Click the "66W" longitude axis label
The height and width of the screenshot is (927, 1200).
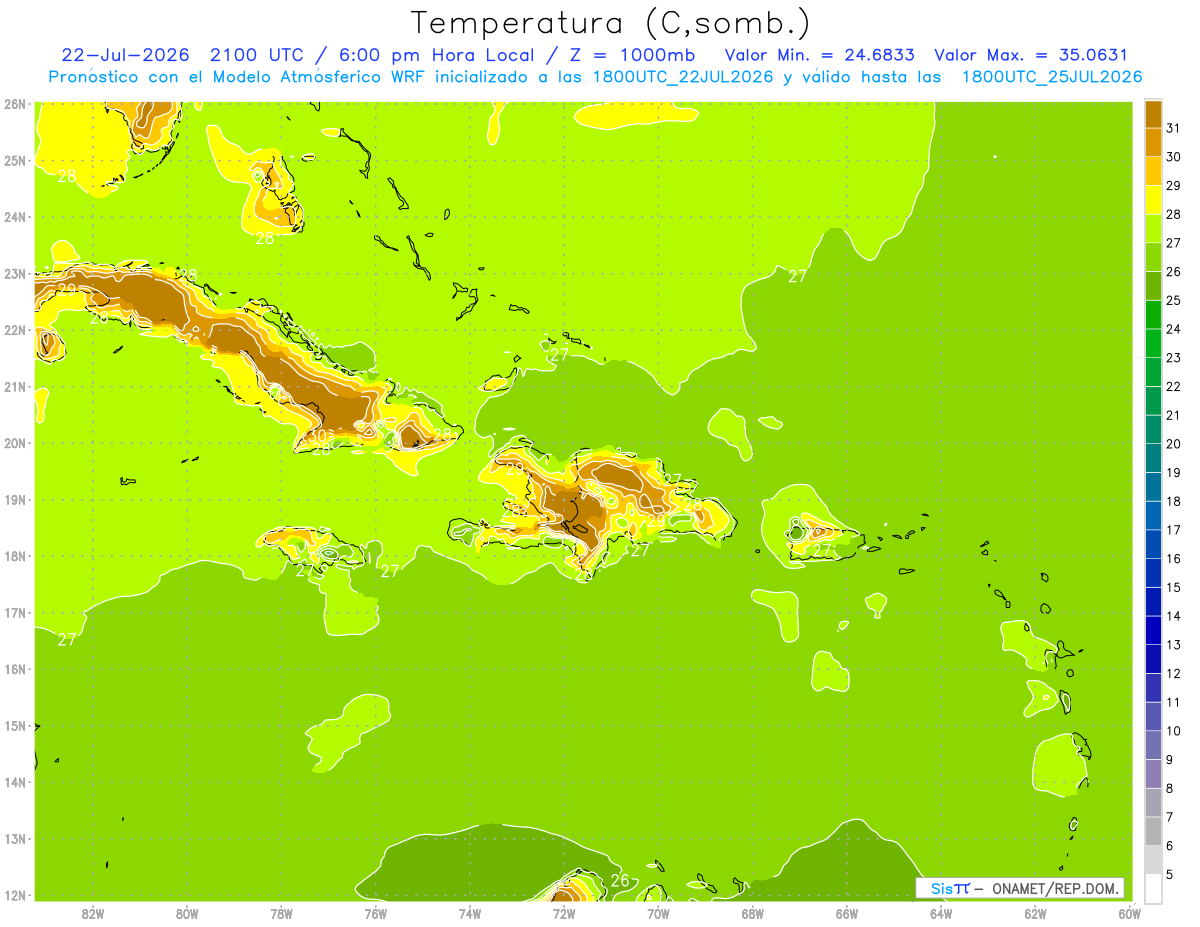pyautogui.click(x=847, y=913)
